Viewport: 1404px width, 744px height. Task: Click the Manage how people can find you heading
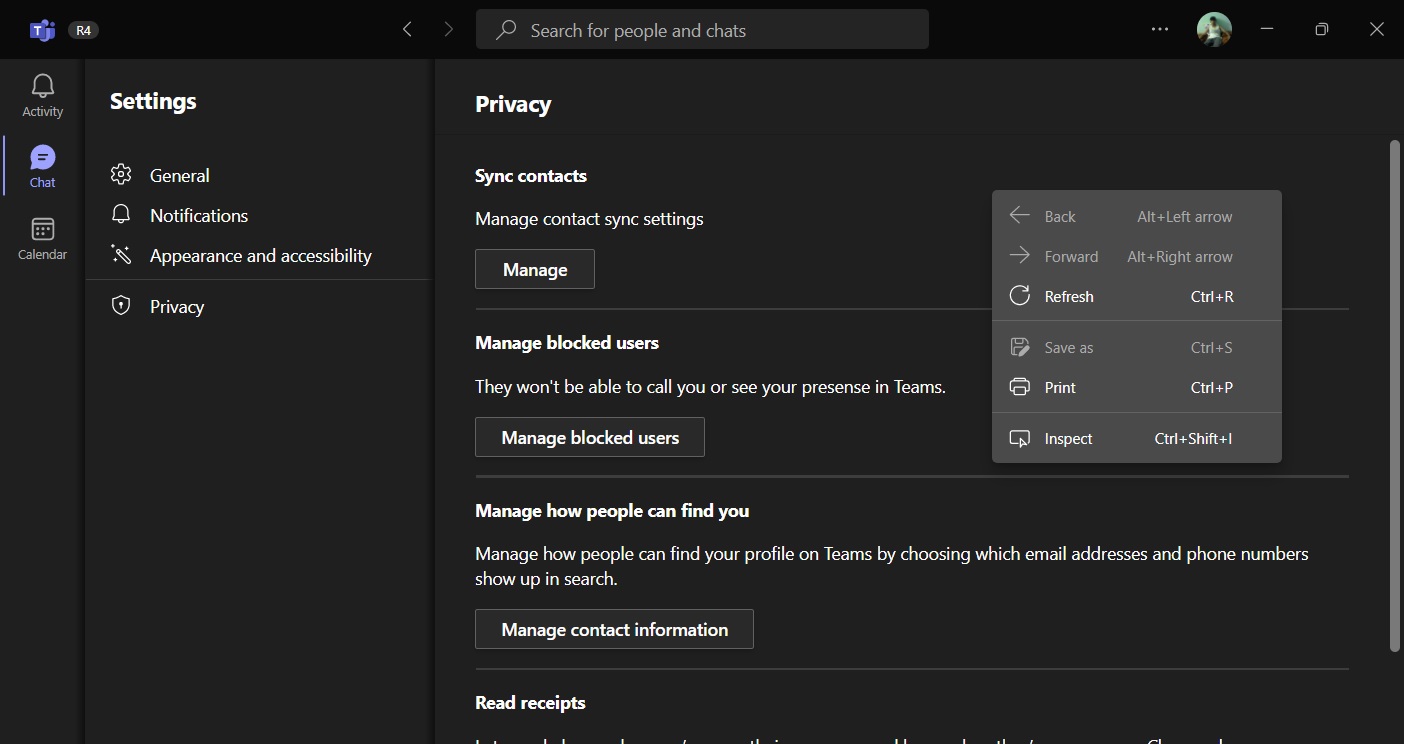612,510
